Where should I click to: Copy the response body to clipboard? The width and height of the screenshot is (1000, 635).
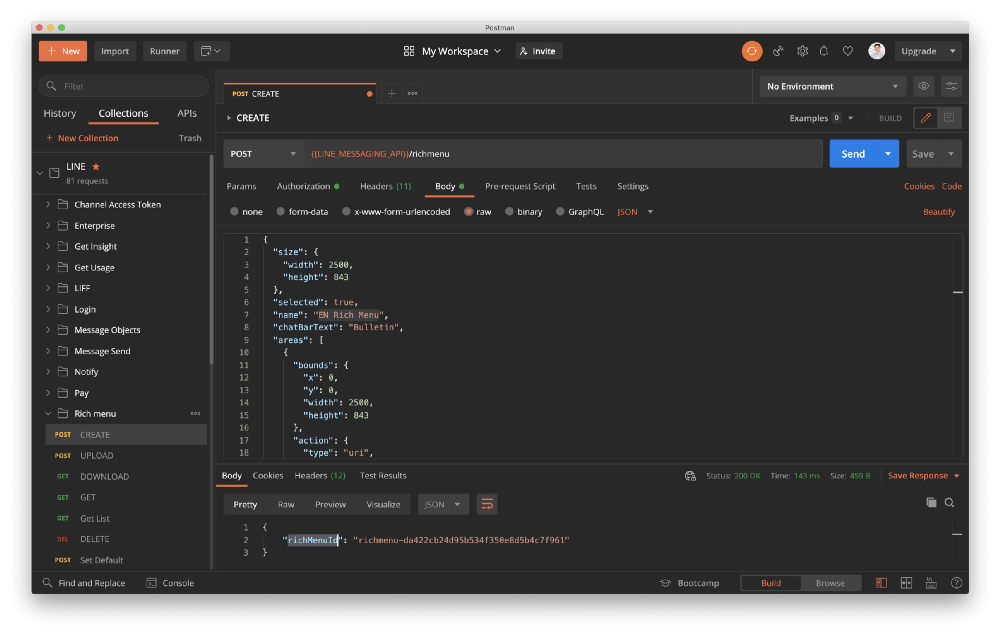pyautogui.click(x=931, y=502)
